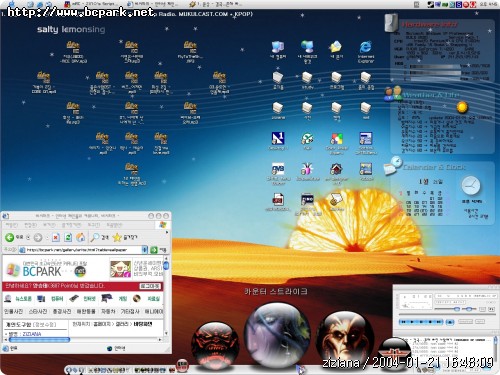Open the Forward button history dropdown arrow
The width and height of the screenshot is (500, 375).
pyautogui.click(x=47, y=237)
